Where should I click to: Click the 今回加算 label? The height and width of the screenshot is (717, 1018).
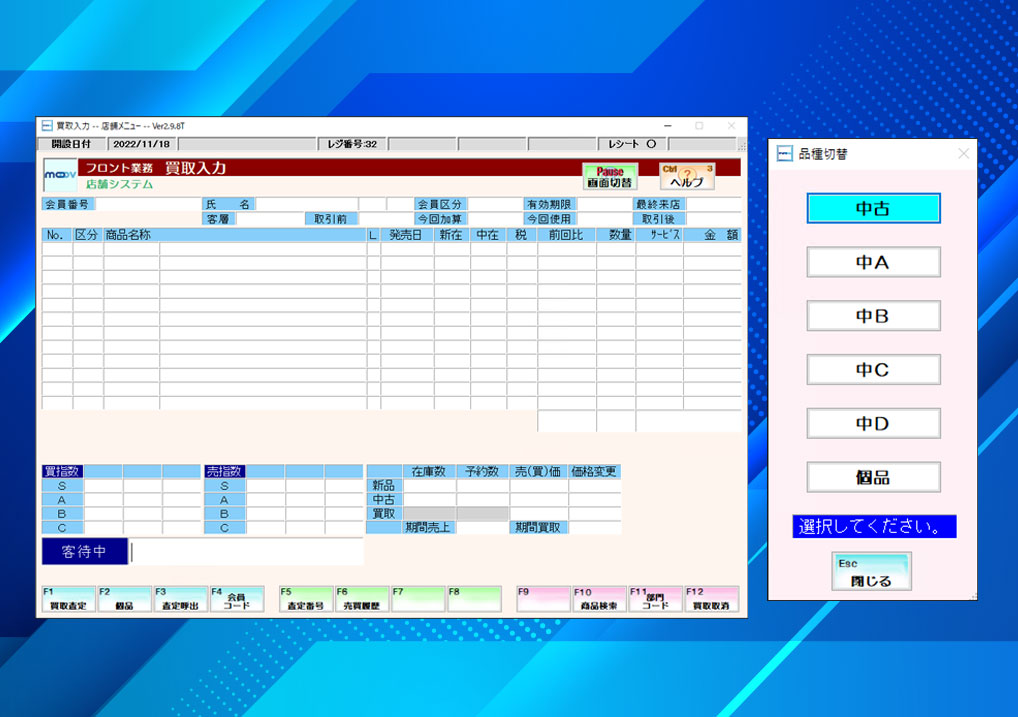440,219
